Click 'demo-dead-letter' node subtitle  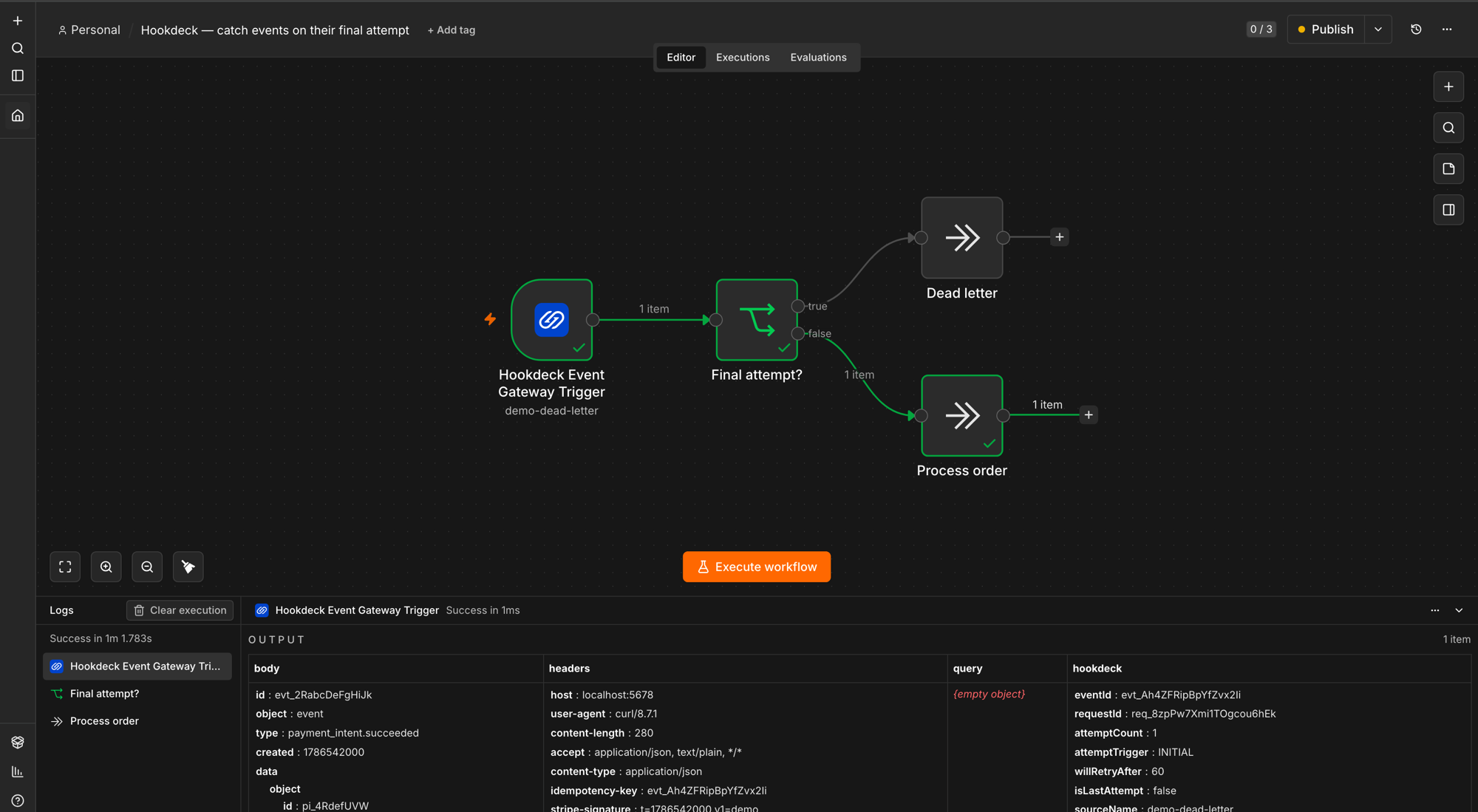551,411
